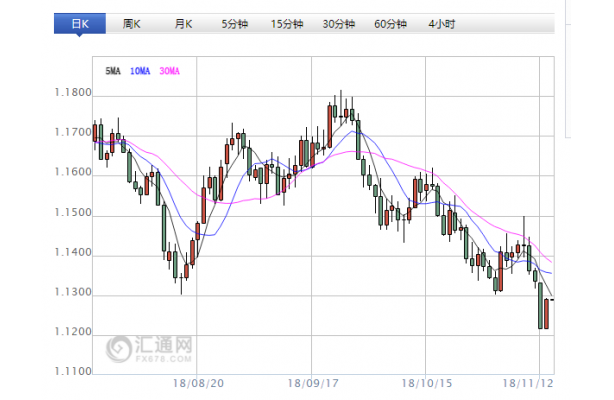This screenshot has width=614, height=400.
Task: Toggle the pink 30MA legend label
Action: [x=171, y=71]
